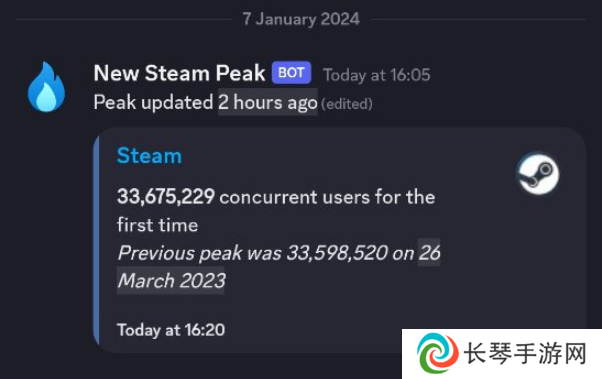
Task: Click the (edited) label
Action: click(347, 104)
